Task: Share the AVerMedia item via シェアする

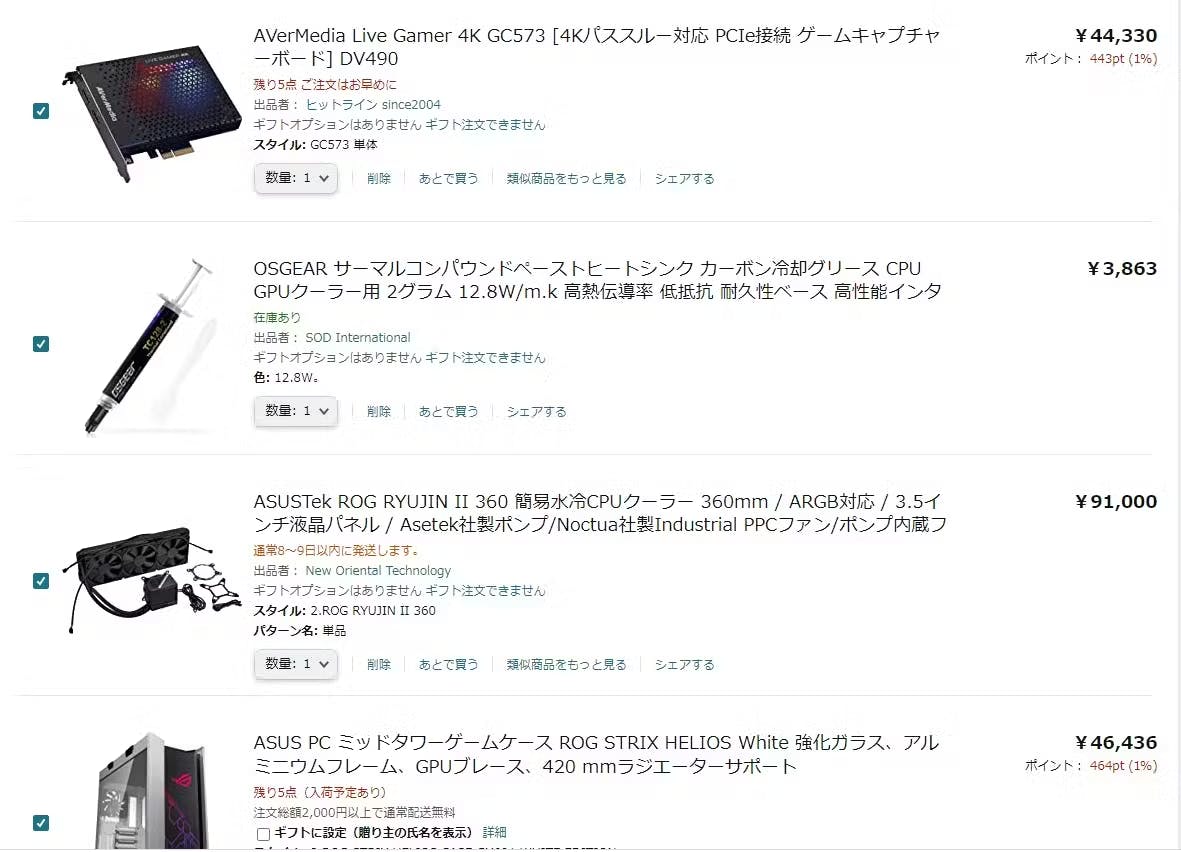Action: [684, 179]
